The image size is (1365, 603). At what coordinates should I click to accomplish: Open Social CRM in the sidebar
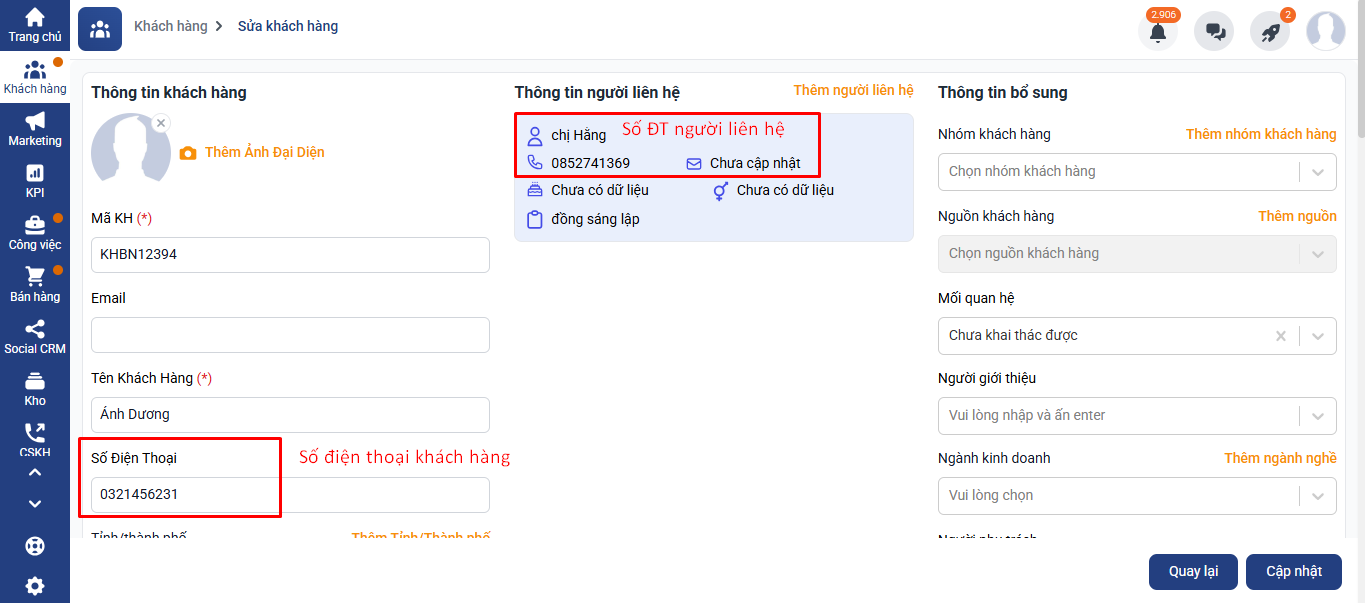[x=35, y=336]
